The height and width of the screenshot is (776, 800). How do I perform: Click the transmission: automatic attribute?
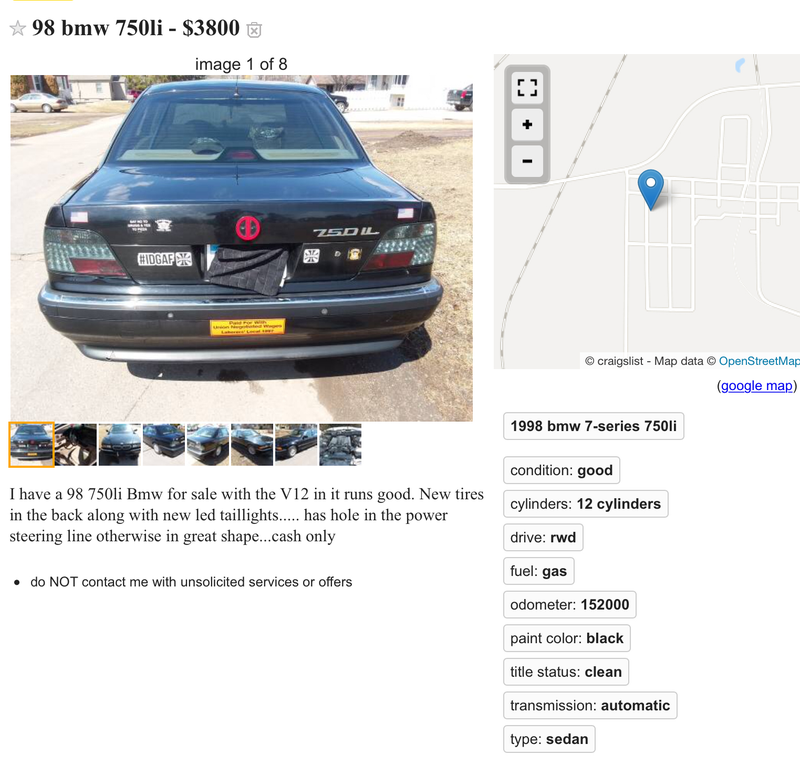590,706
